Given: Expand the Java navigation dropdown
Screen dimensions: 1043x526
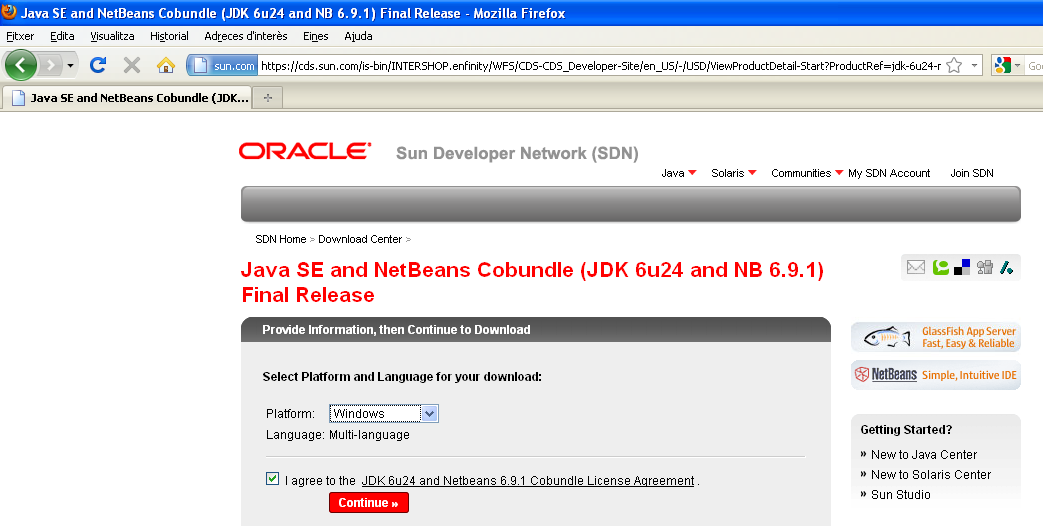Looking at the screenshot, I should [678, 173].
